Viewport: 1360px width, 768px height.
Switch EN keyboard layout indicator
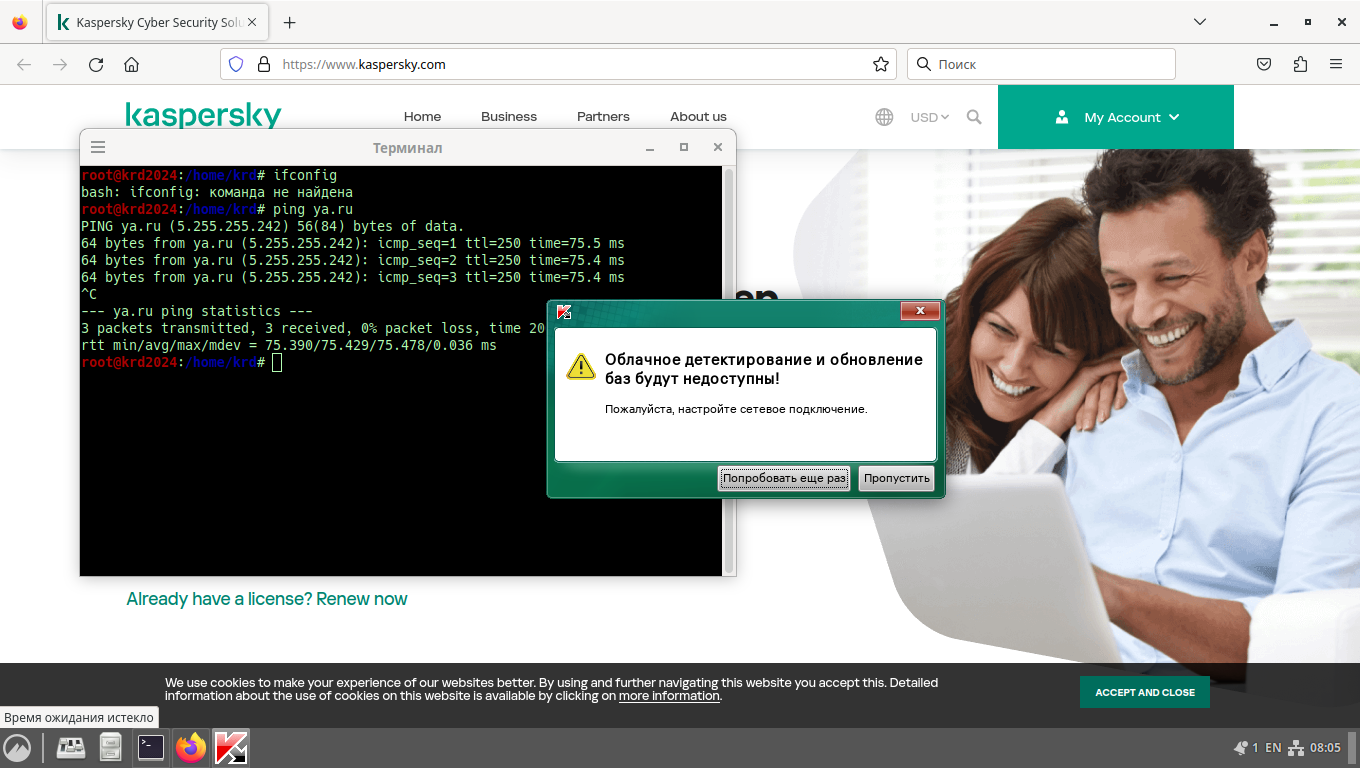(1273, 747)
